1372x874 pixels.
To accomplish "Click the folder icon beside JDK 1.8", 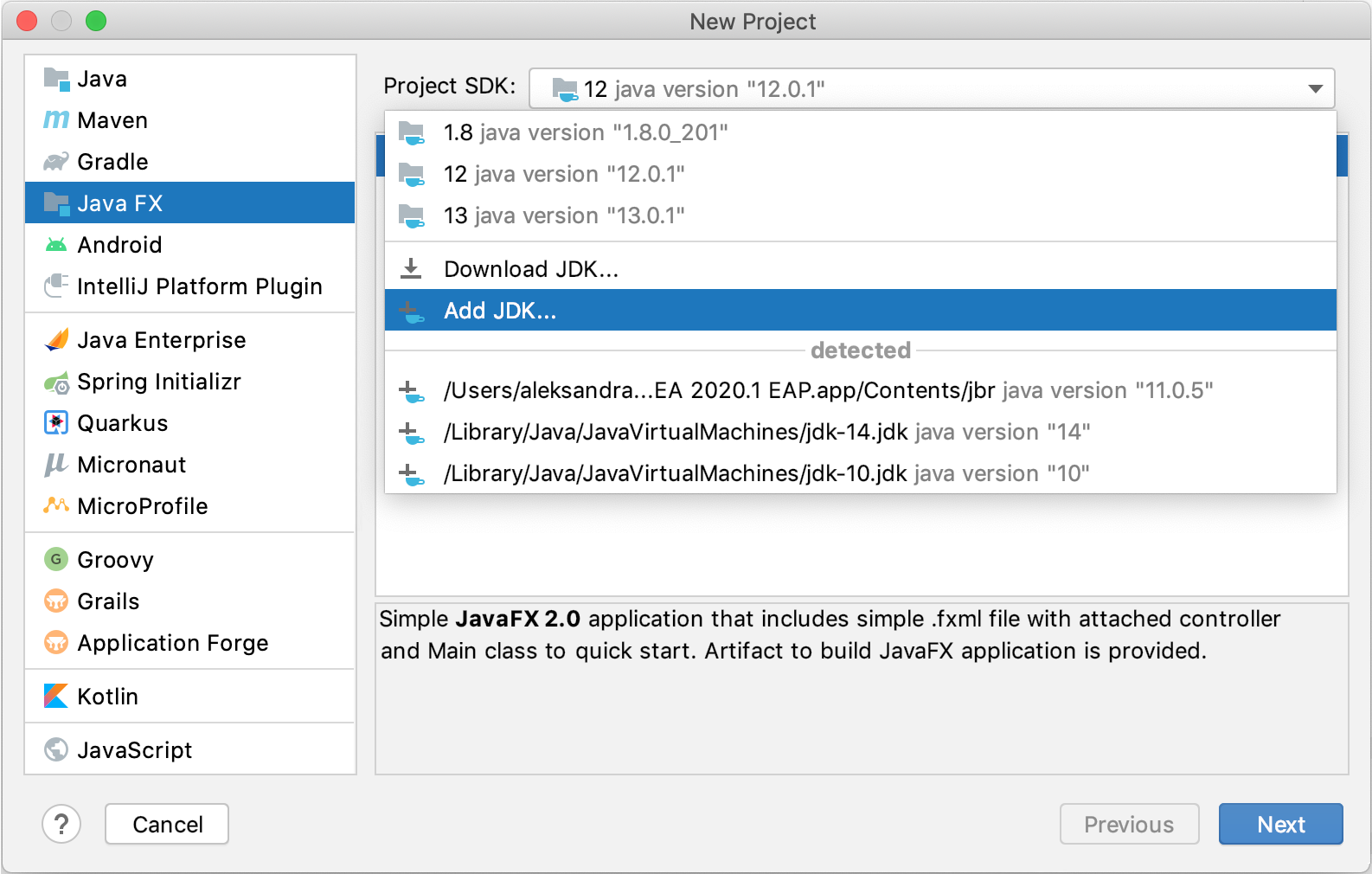I will click(412, 133).
